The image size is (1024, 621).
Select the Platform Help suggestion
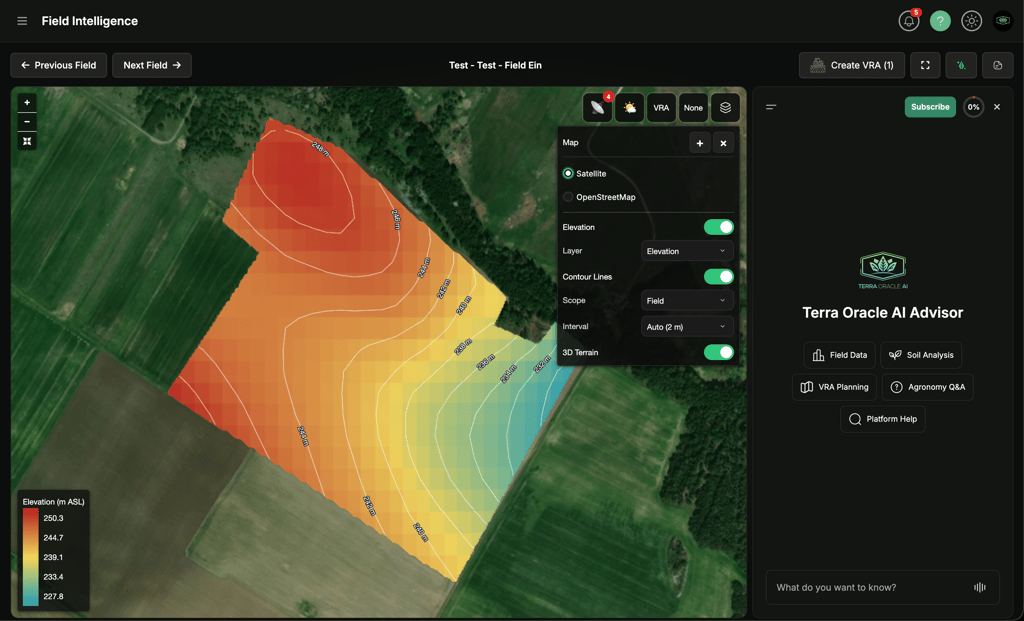(x=883, y=419)
